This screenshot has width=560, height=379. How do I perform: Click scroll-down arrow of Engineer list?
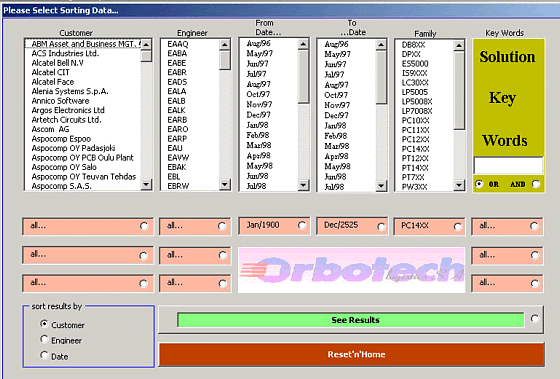point(224,184)
